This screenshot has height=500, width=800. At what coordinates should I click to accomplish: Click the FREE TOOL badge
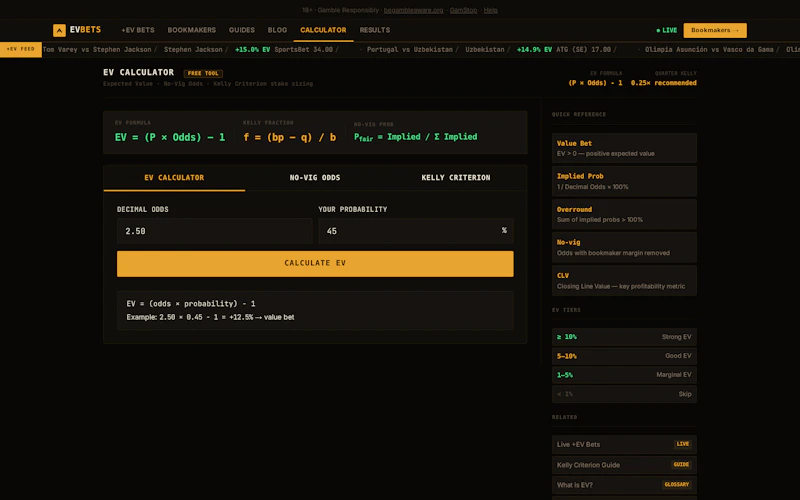[203, 73]
